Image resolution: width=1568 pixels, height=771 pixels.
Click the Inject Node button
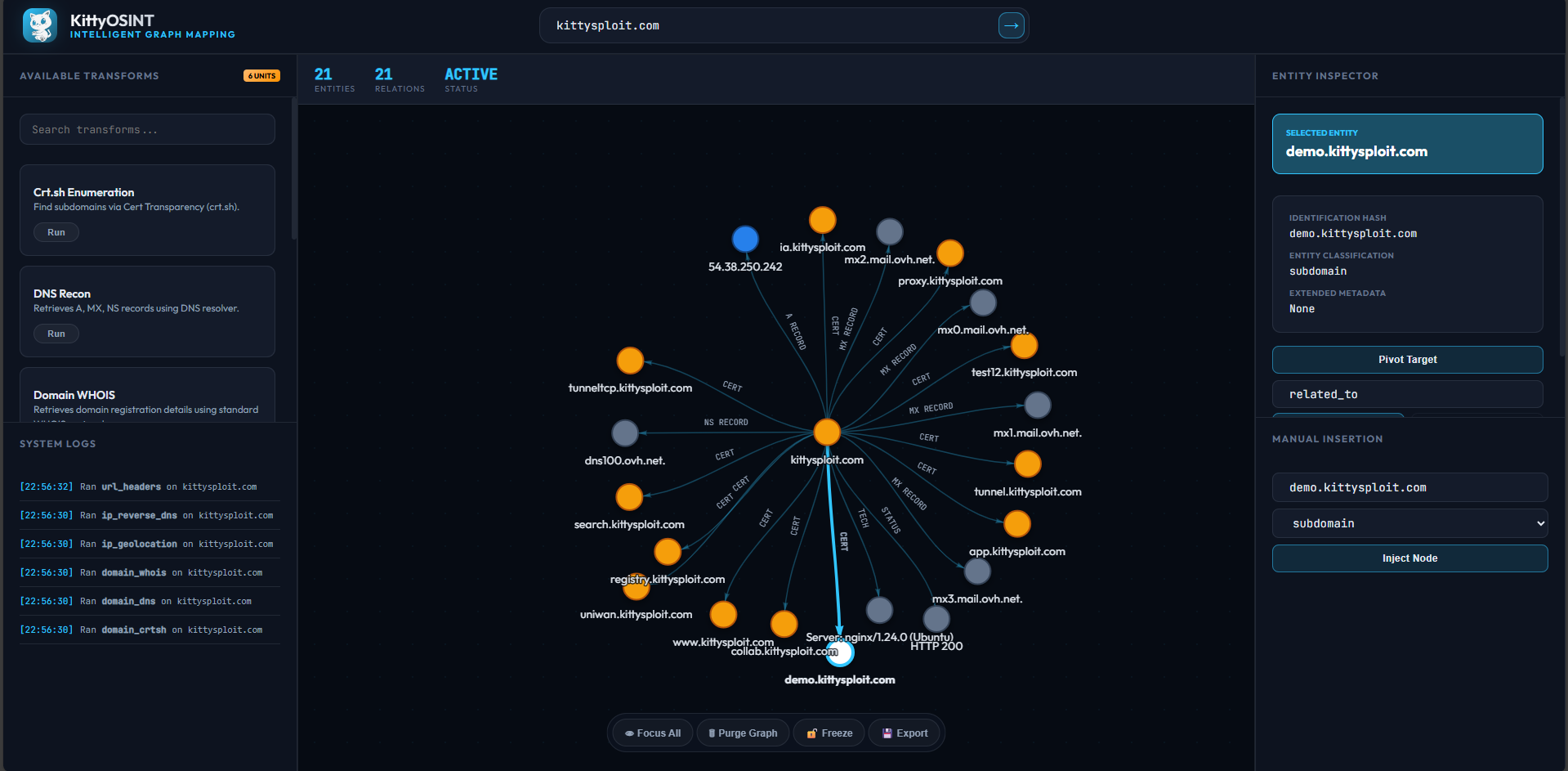click(x=1409, y=558)
